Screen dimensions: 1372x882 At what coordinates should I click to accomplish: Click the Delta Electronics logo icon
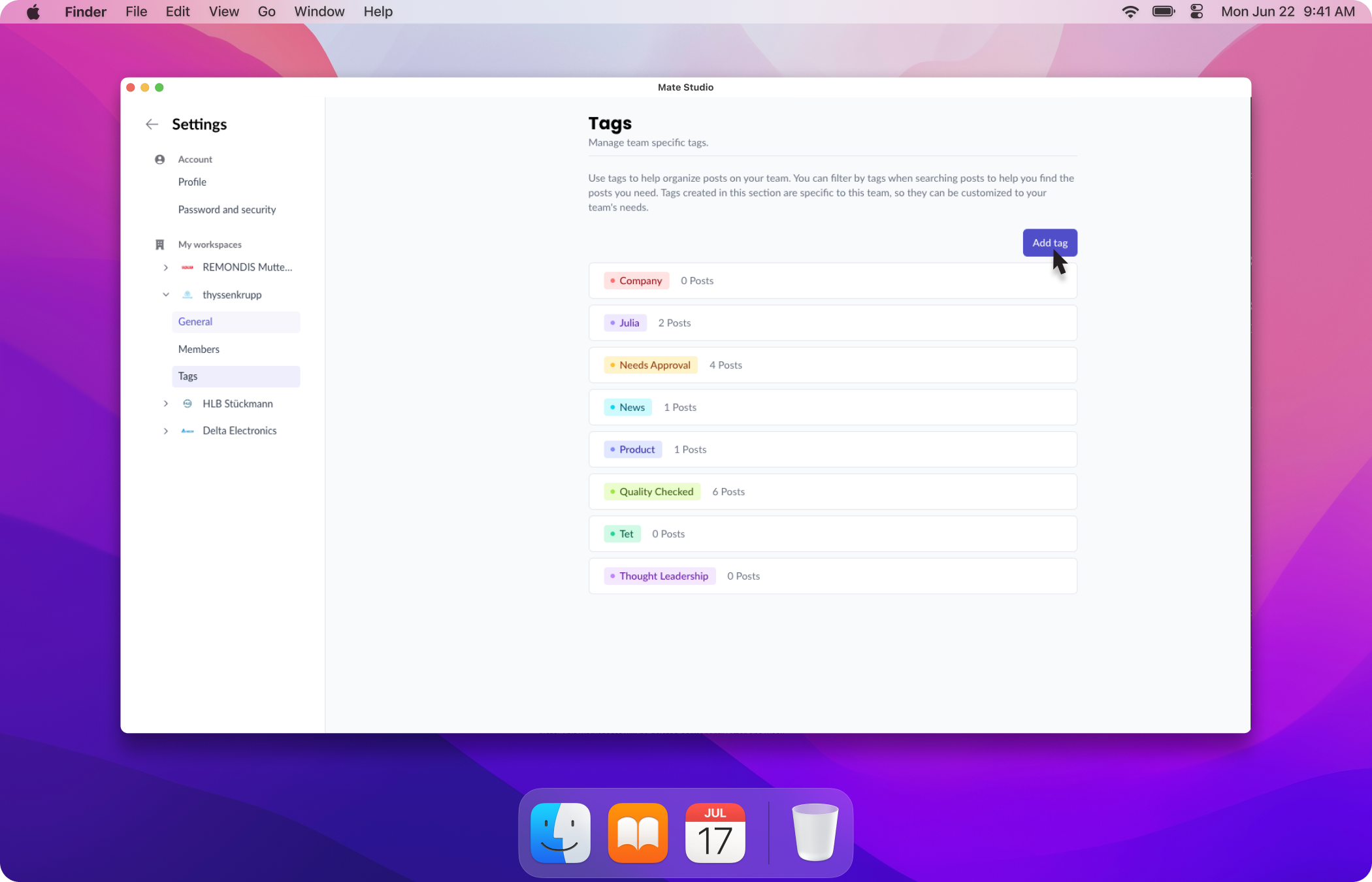coord(188,431)
